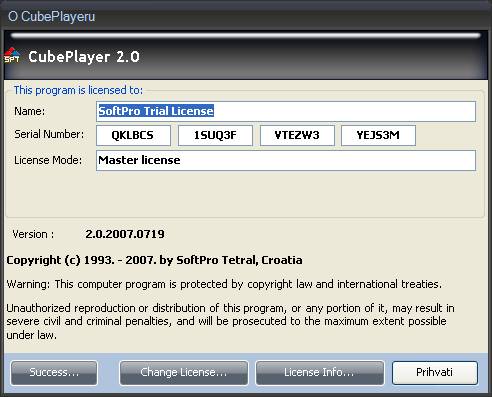This screenshot has height=397, width=492.
Task: Click the CubePlayer 2.0 header title
Action: (84, 57)
